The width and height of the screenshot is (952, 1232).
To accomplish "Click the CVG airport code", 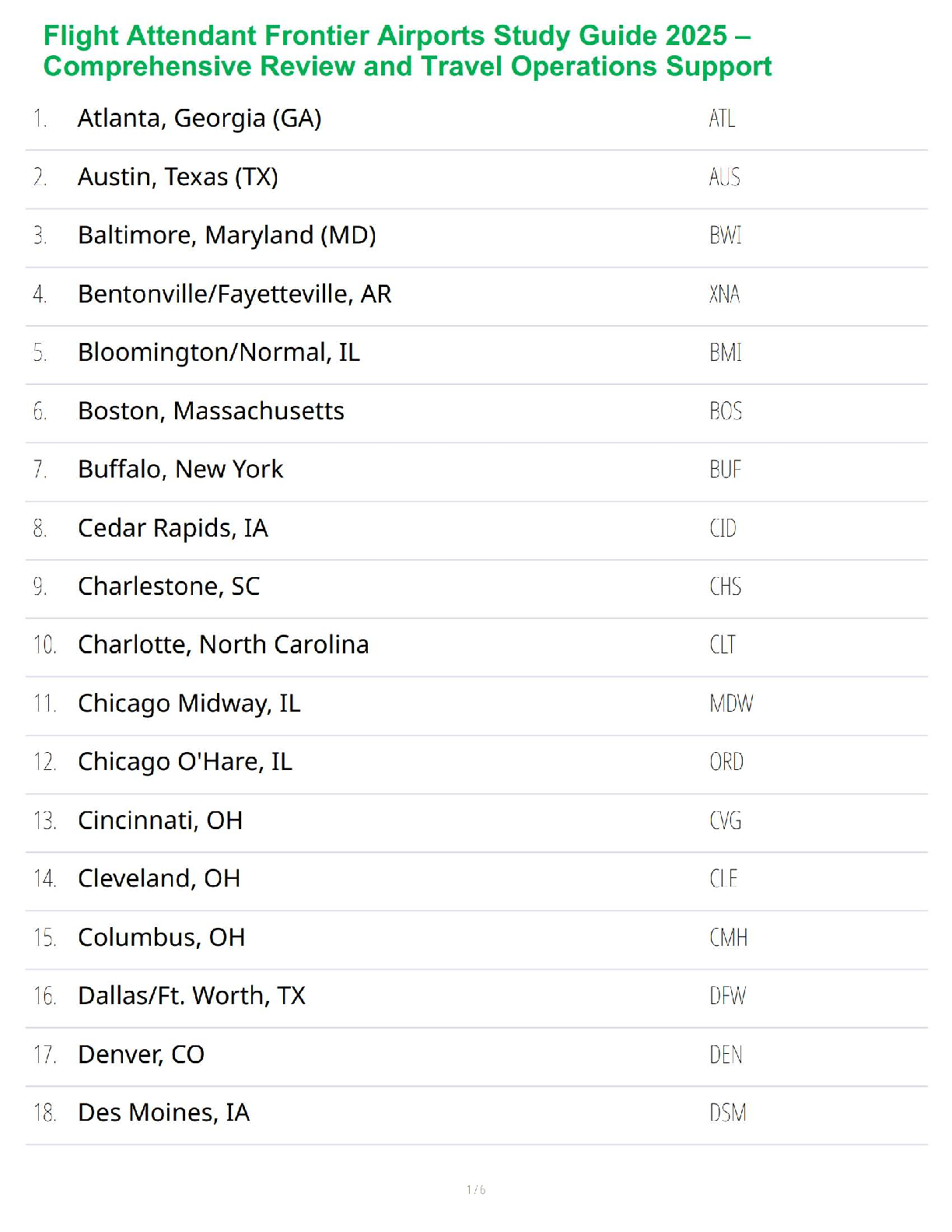I will click(725, 821).
